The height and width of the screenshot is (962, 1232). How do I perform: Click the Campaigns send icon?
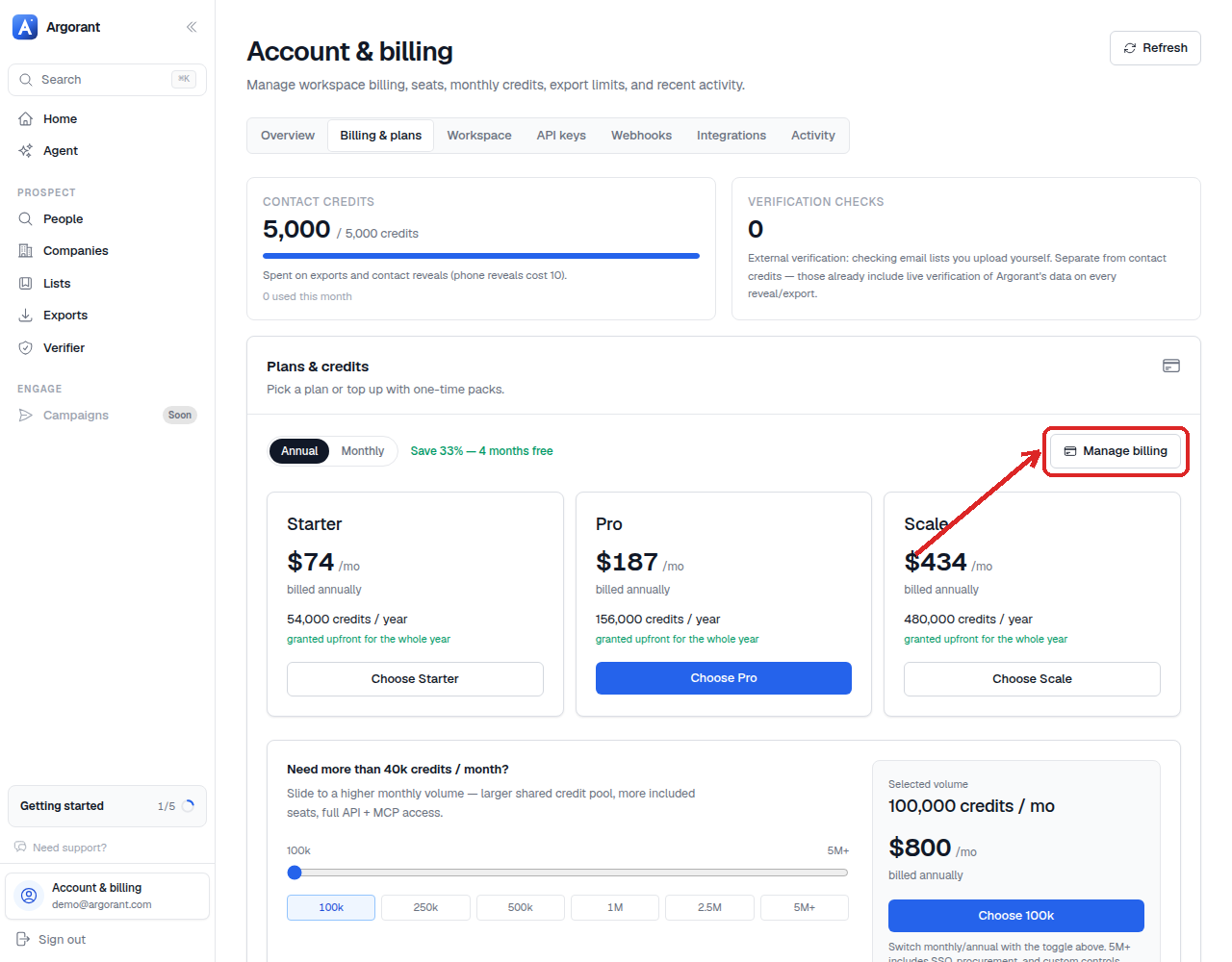26,416
